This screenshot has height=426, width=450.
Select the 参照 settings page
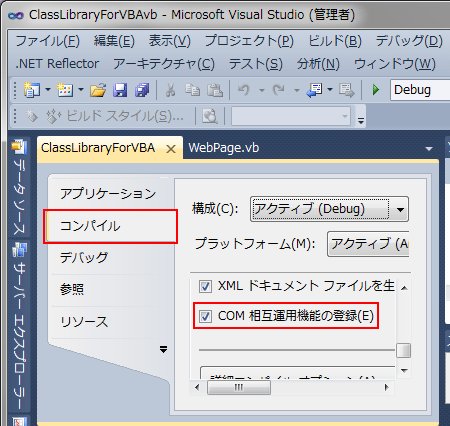tap(72, 289)
